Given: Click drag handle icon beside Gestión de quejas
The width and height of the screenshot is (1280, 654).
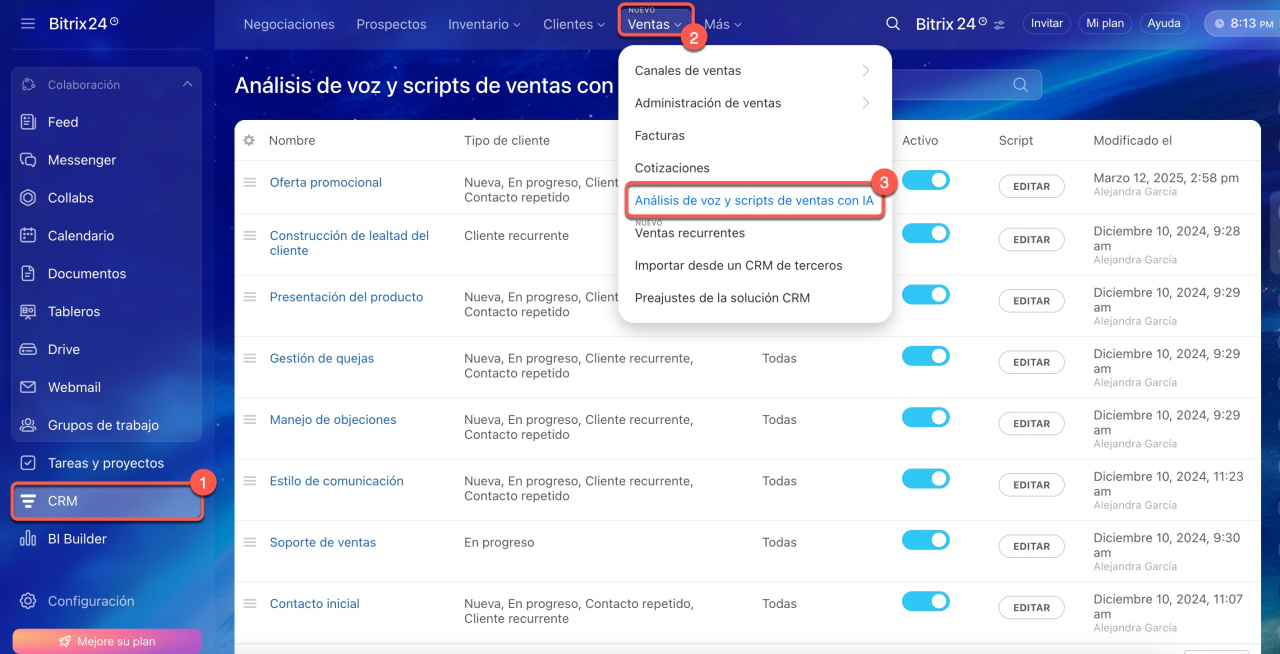Looking at the screenshot, I should tap(250, 358).
